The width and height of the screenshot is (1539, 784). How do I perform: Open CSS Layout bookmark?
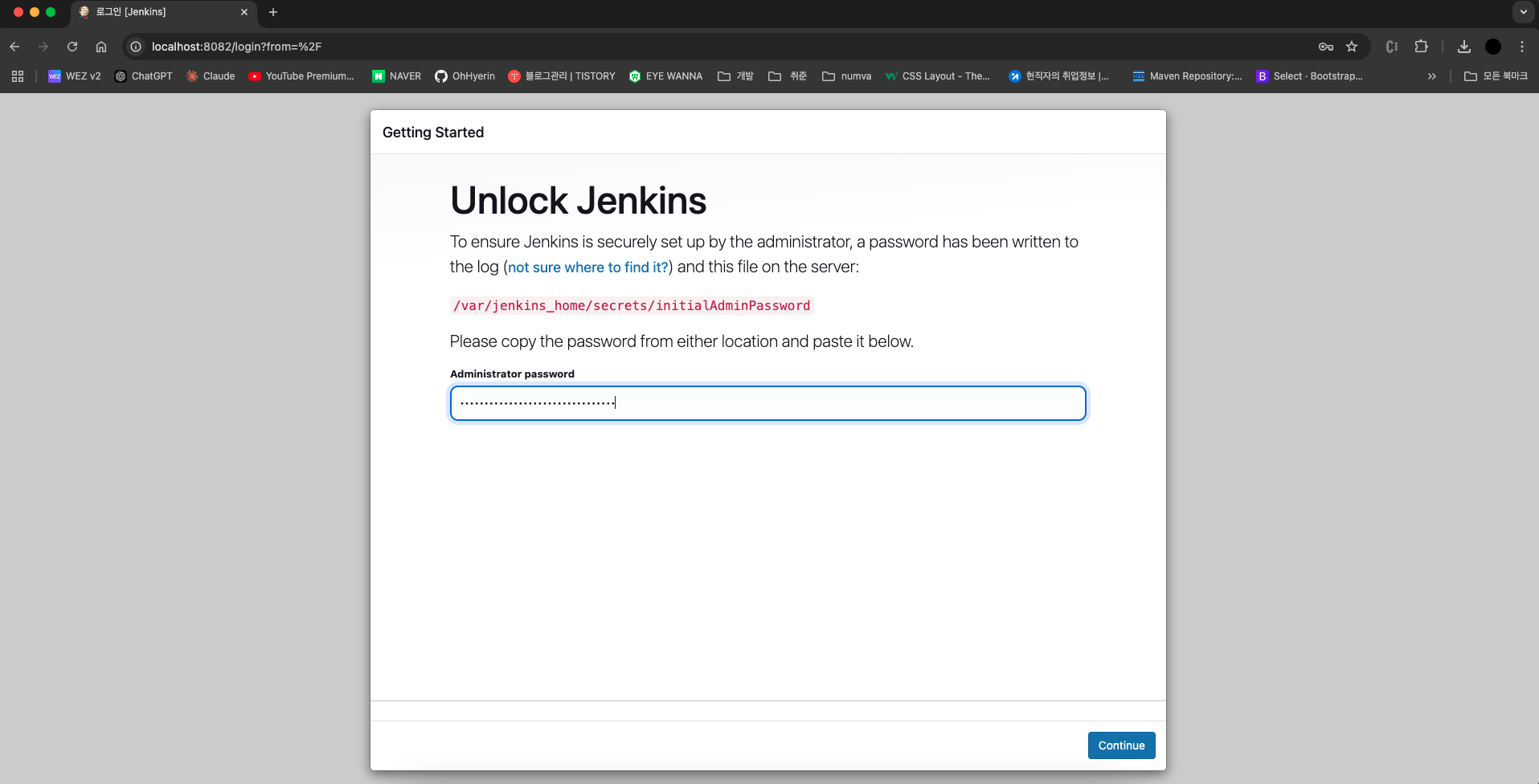pyautogui.click(x=938, y=76)
